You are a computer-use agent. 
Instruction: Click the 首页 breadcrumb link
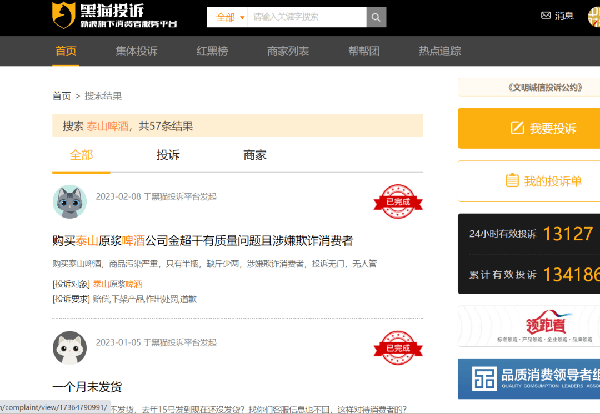pyautogui.click(x=61, y=96)
